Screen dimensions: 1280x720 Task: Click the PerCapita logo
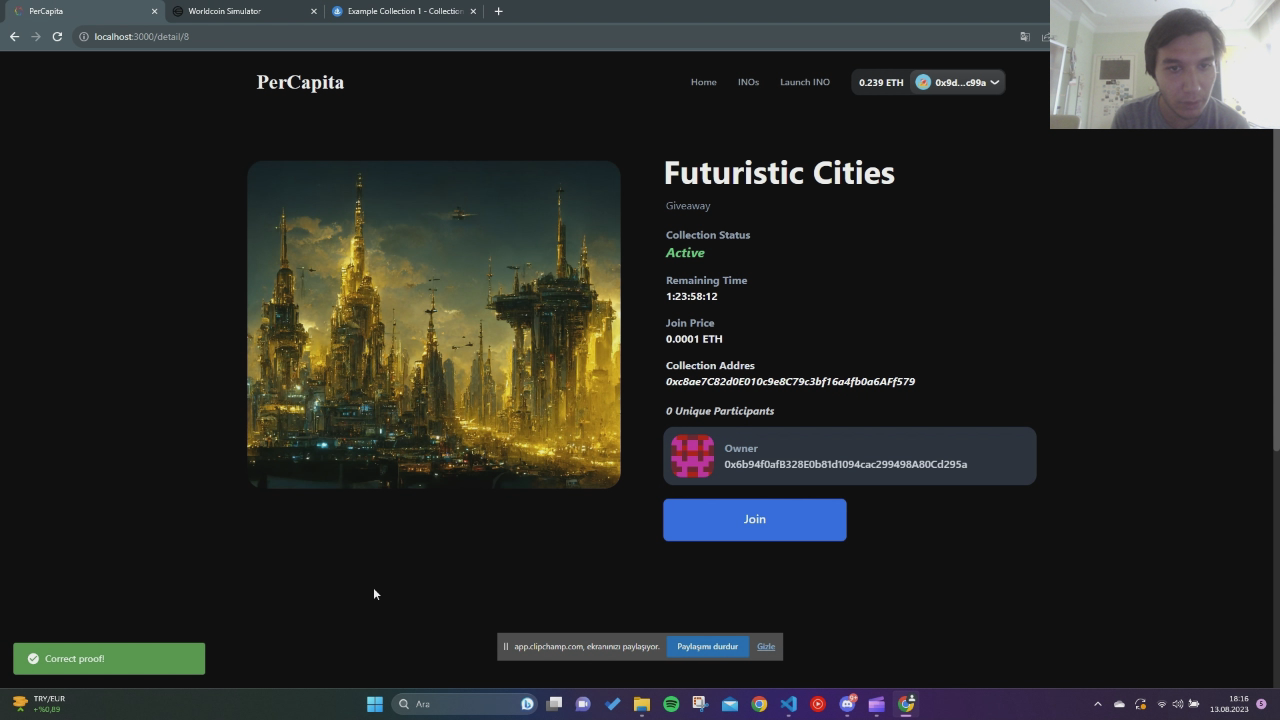tap(300, 82)
